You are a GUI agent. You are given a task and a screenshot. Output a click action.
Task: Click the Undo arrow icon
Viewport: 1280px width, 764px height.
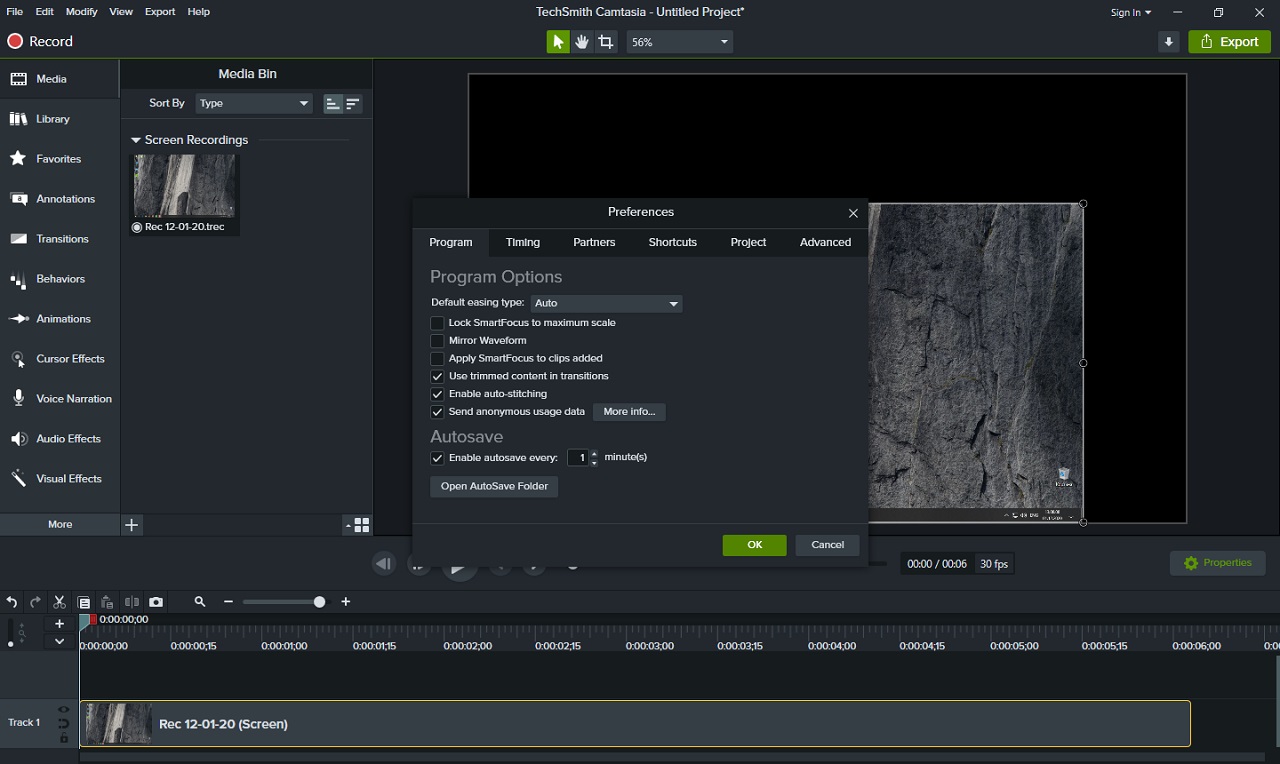point(12,602)
